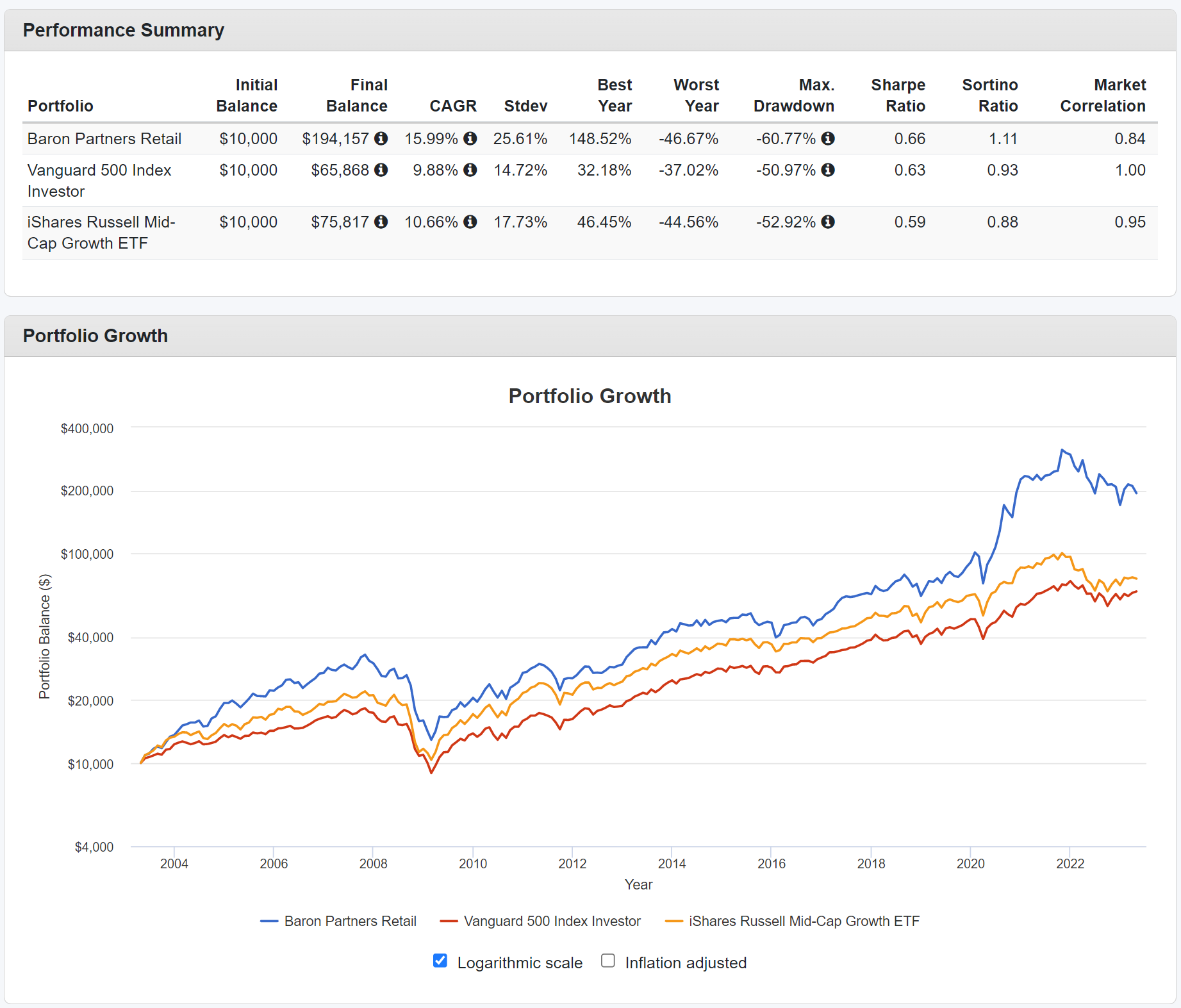Click the Sharpe Ratio column header

point(897,95)
